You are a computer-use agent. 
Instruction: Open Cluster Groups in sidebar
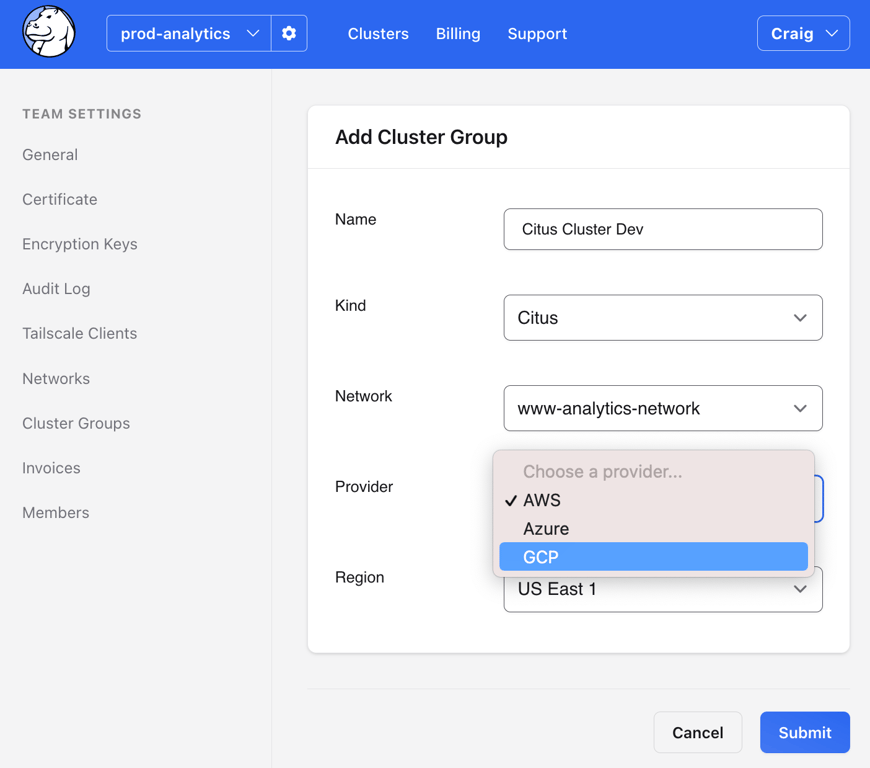coord(76,423)
